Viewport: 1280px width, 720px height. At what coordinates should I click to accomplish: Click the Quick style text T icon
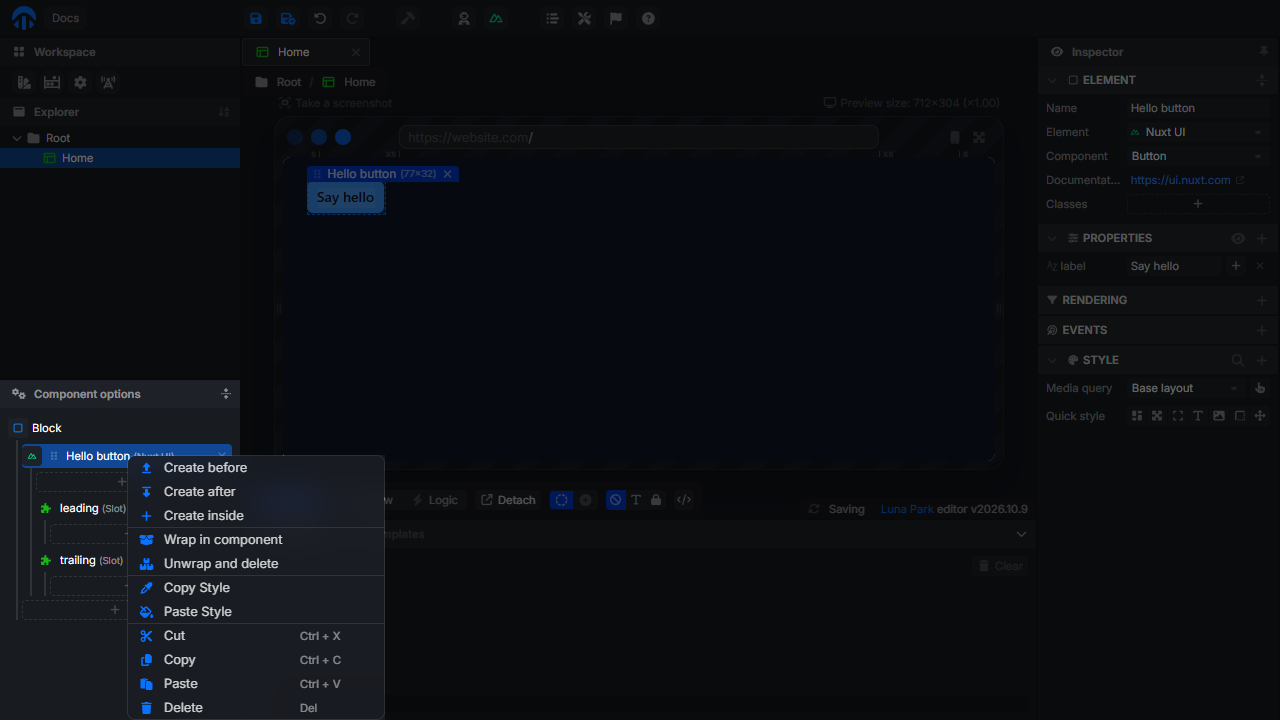coord(1198,416)
